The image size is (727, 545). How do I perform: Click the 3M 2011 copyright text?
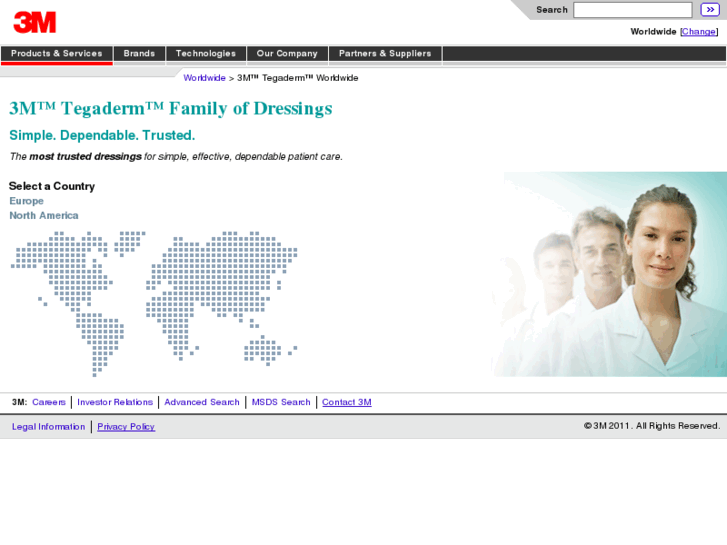click(x=652, y=426)
